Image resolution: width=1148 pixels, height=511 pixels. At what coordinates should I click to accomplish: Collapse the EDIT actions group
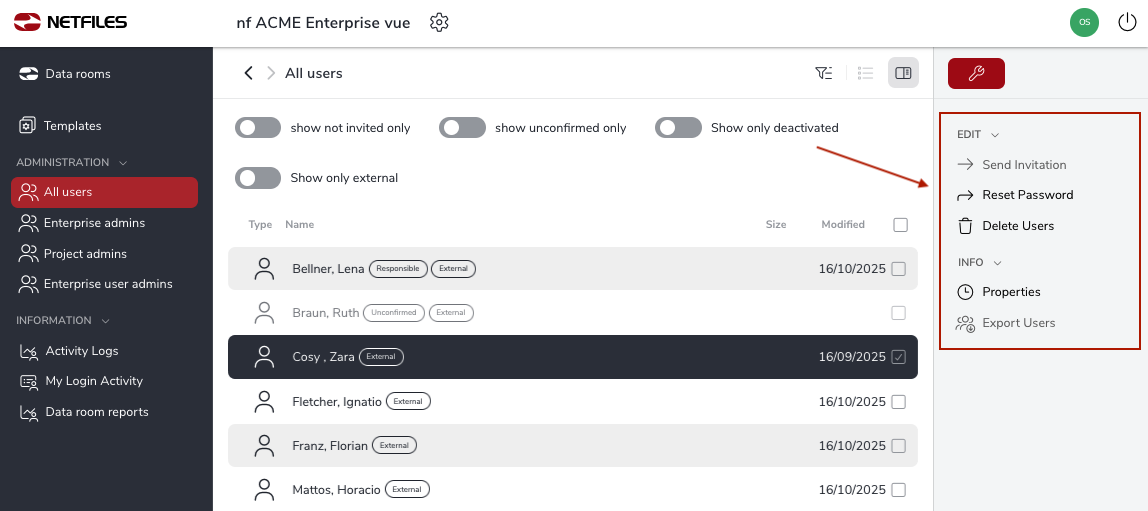pos(995,134)
